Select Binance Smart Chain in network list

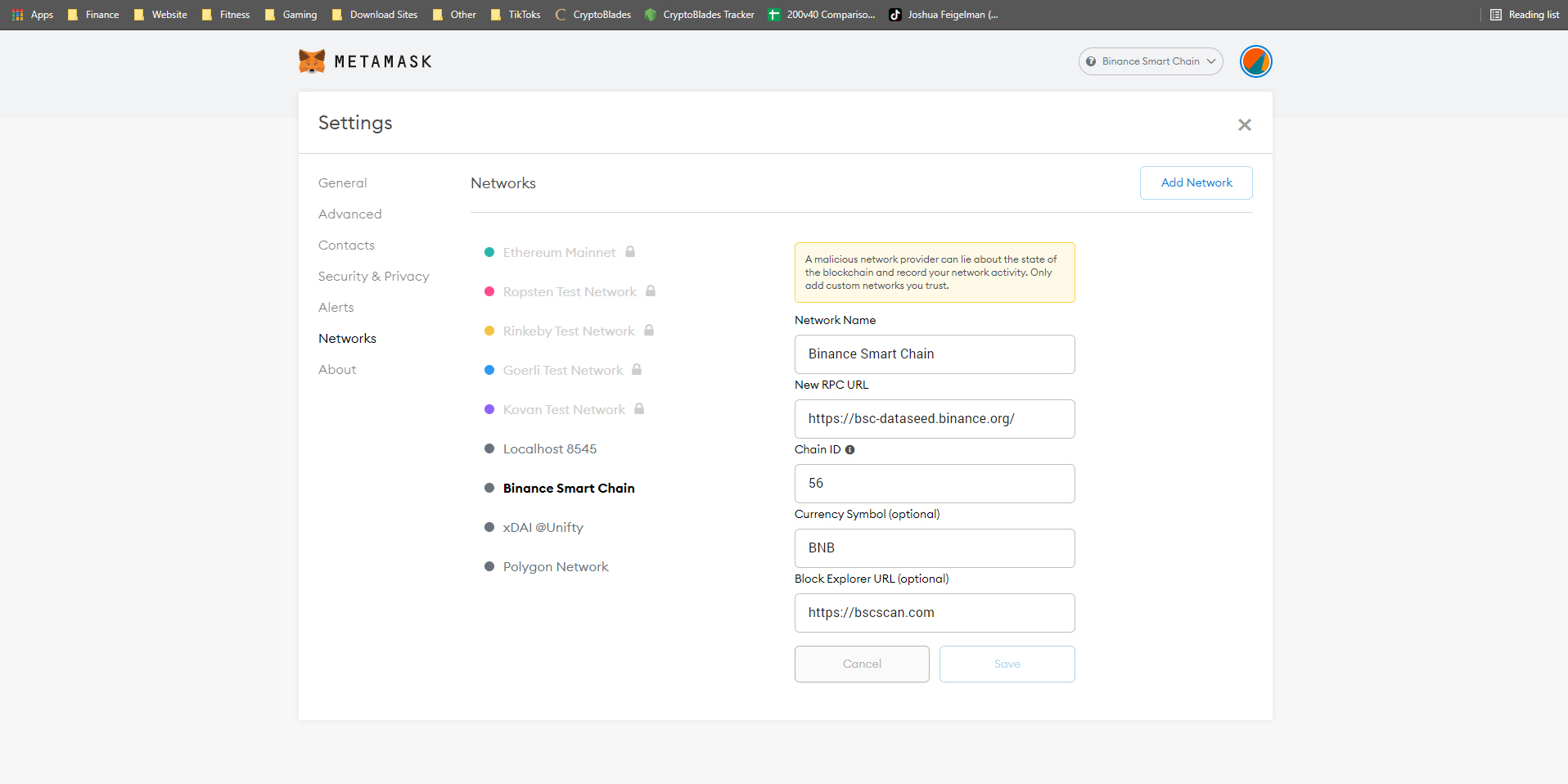pos(569,488)
